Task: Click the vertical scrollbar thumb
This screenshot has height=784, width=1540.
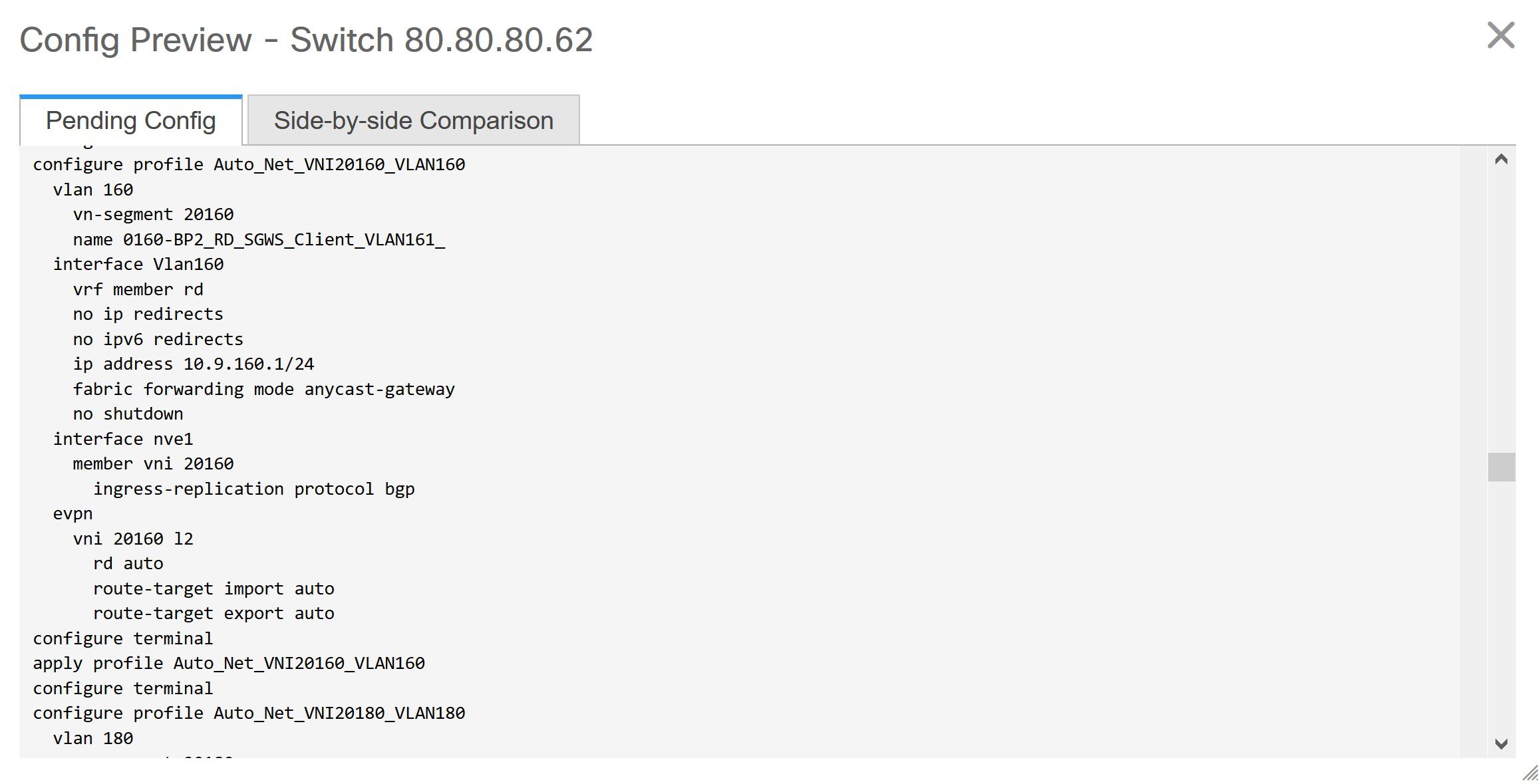Action: 1501,467
